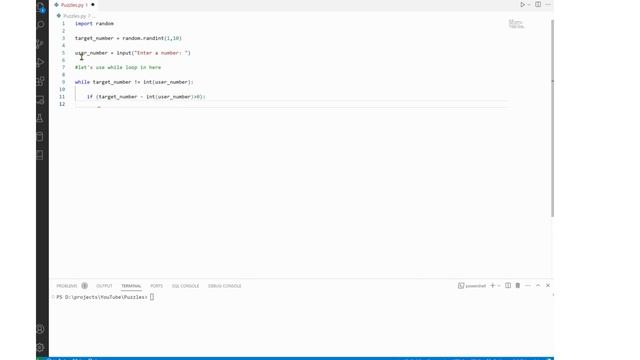
Task: Close the bottom panel
Action: point(548,286)
